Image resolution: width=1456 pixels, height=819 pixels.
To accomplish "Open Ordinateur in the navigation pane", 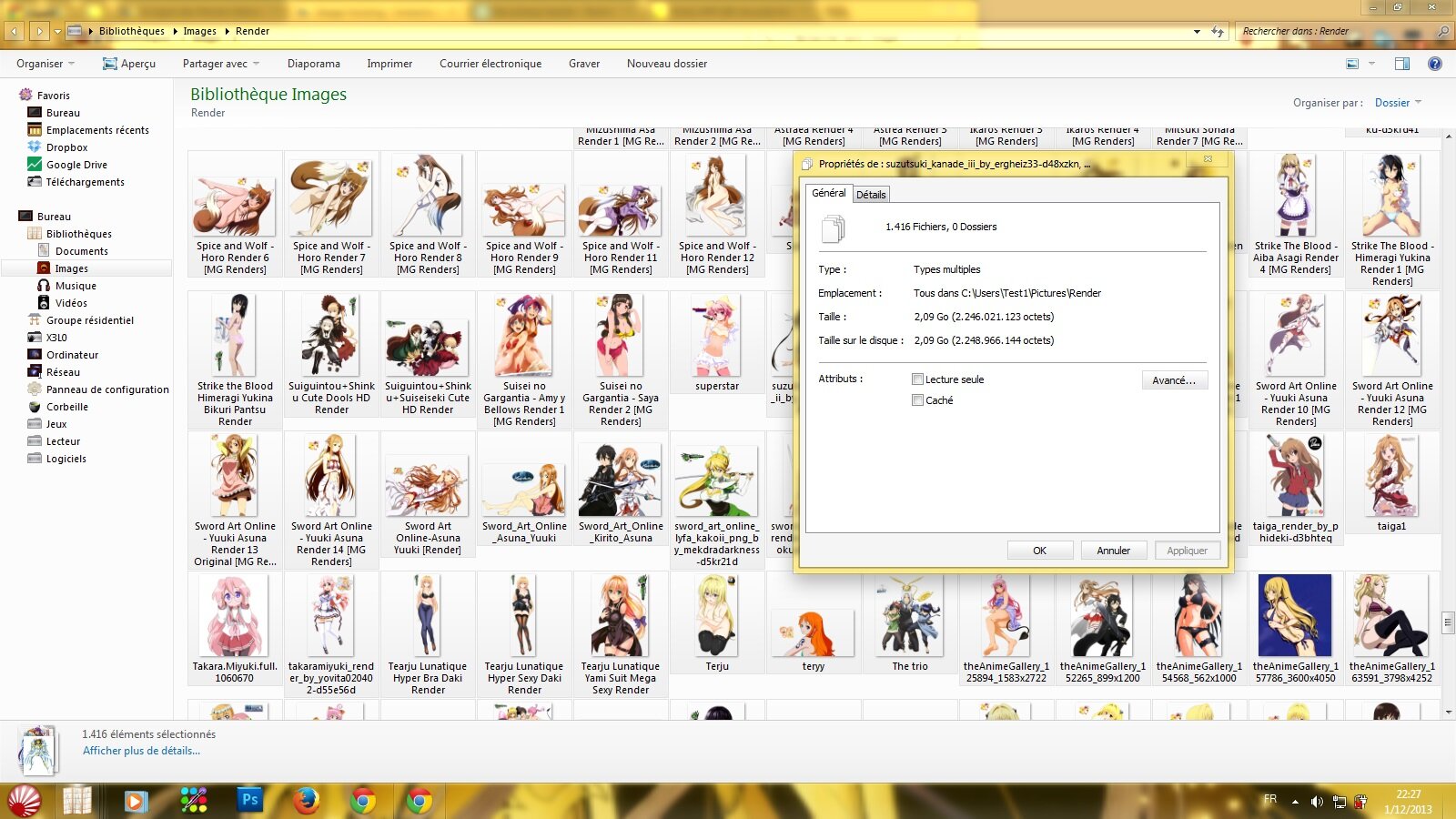I will click(72, 355).
